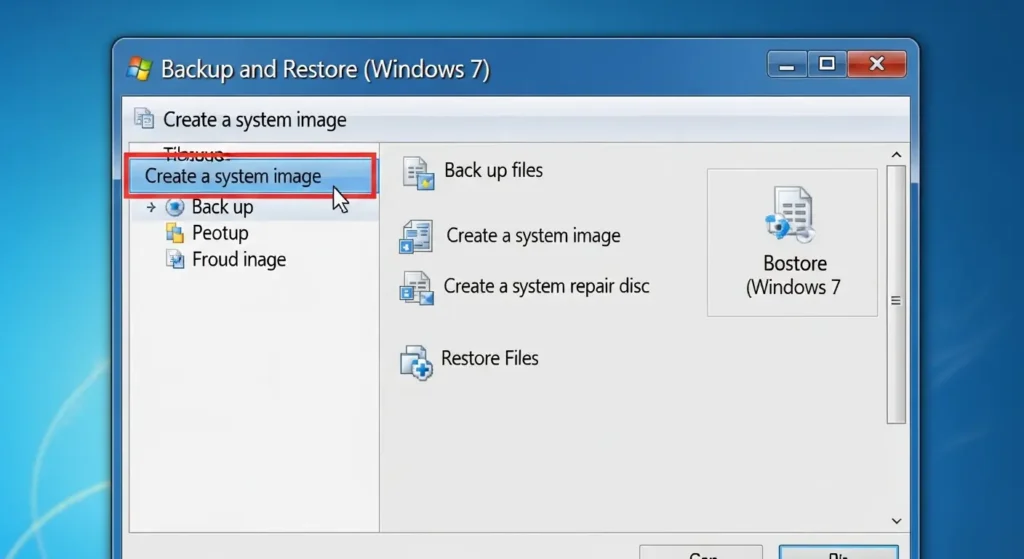This screenshot has width=1024, height=559.
Task: Click the document icon beside the header
Action: pyautogui.click(x=144, y=118)
